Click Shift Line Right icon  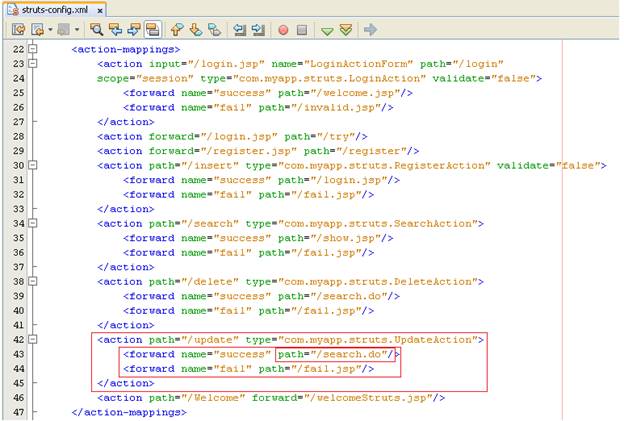[x=258, y=29]
